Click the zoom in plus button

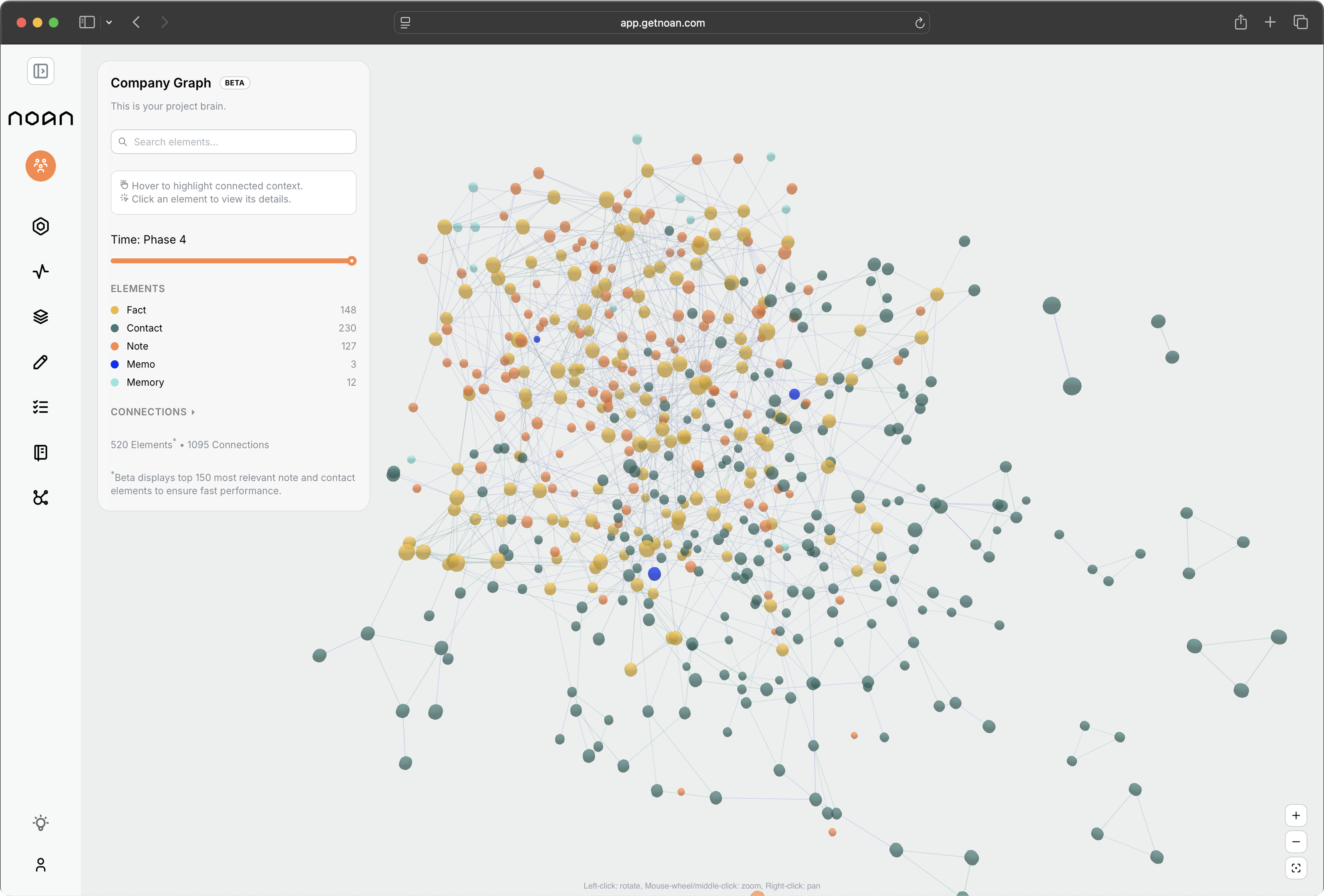[x=1296, y=815]
